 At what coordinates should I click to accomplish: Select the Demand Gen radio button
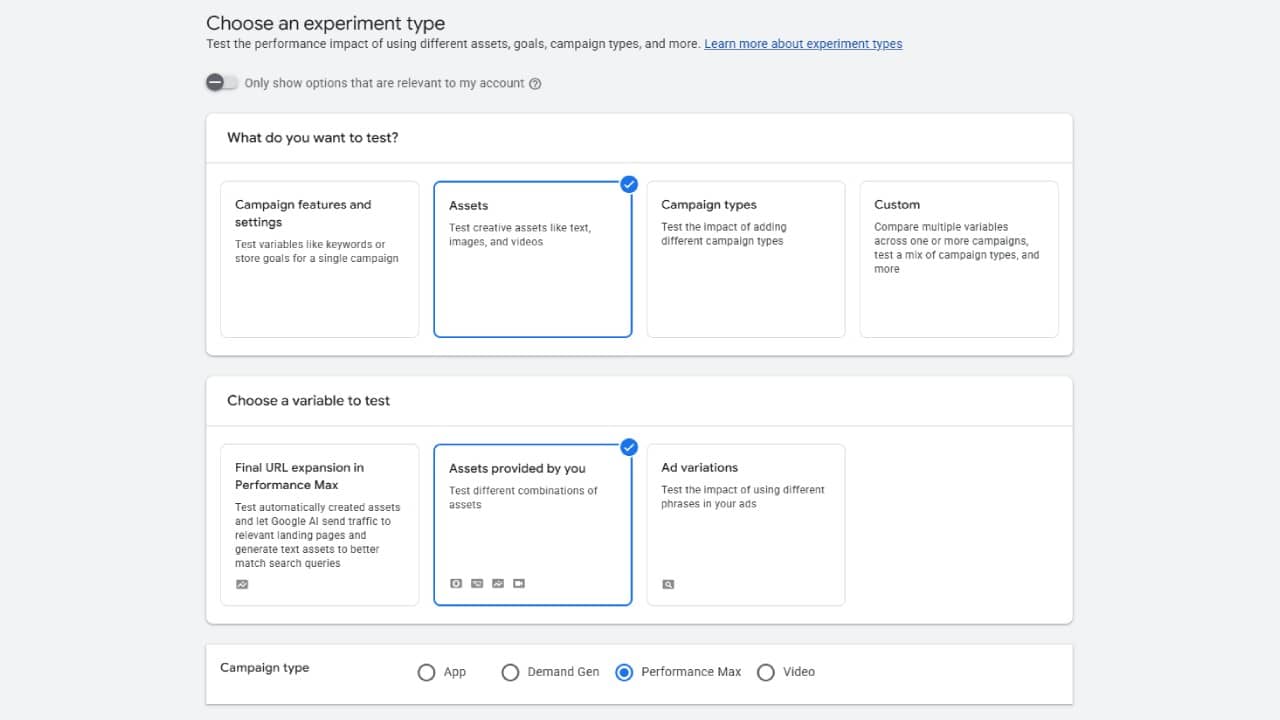[510, 672]
